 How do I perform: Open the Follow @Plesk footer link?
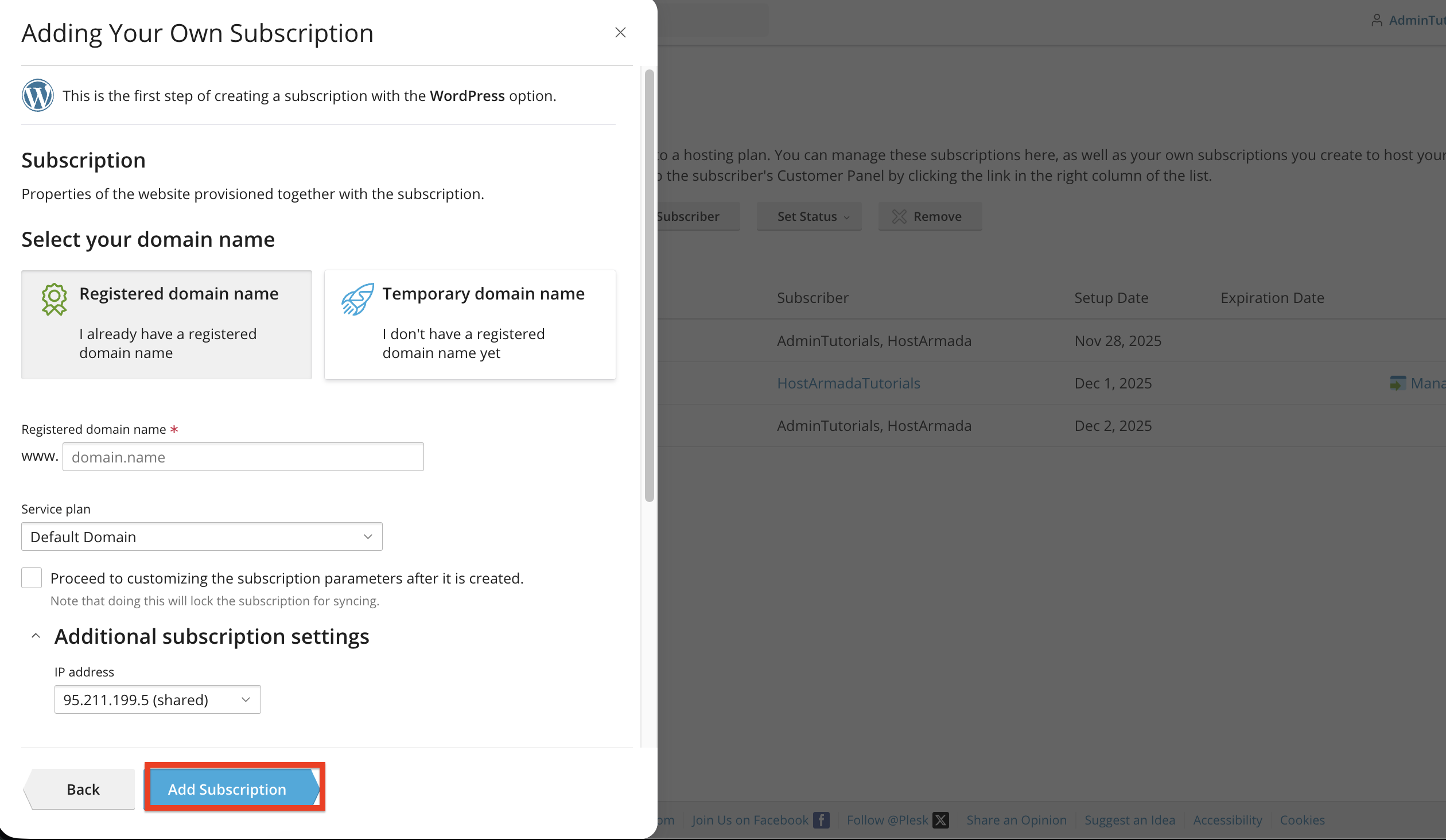887,820
